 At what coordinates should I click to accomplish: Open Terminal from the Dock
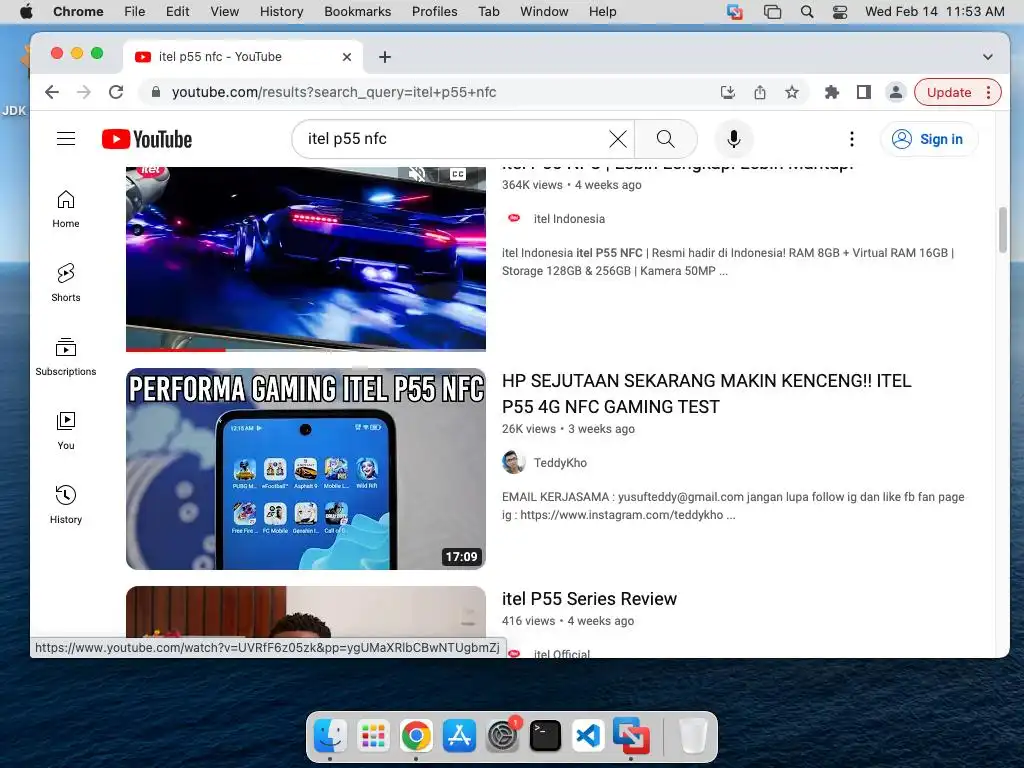coord(545,736)
